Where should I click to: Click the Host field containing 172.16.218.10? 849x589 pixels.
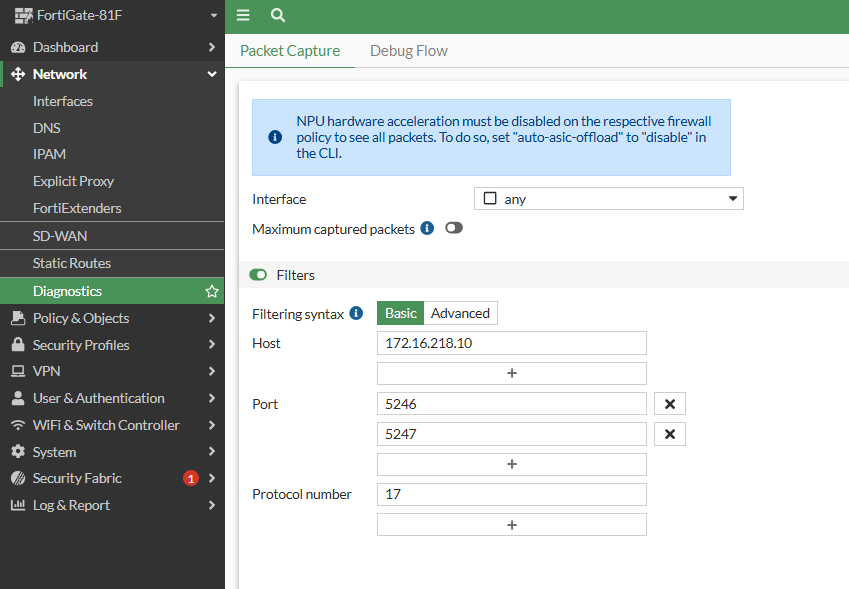(x=511, y=343)
